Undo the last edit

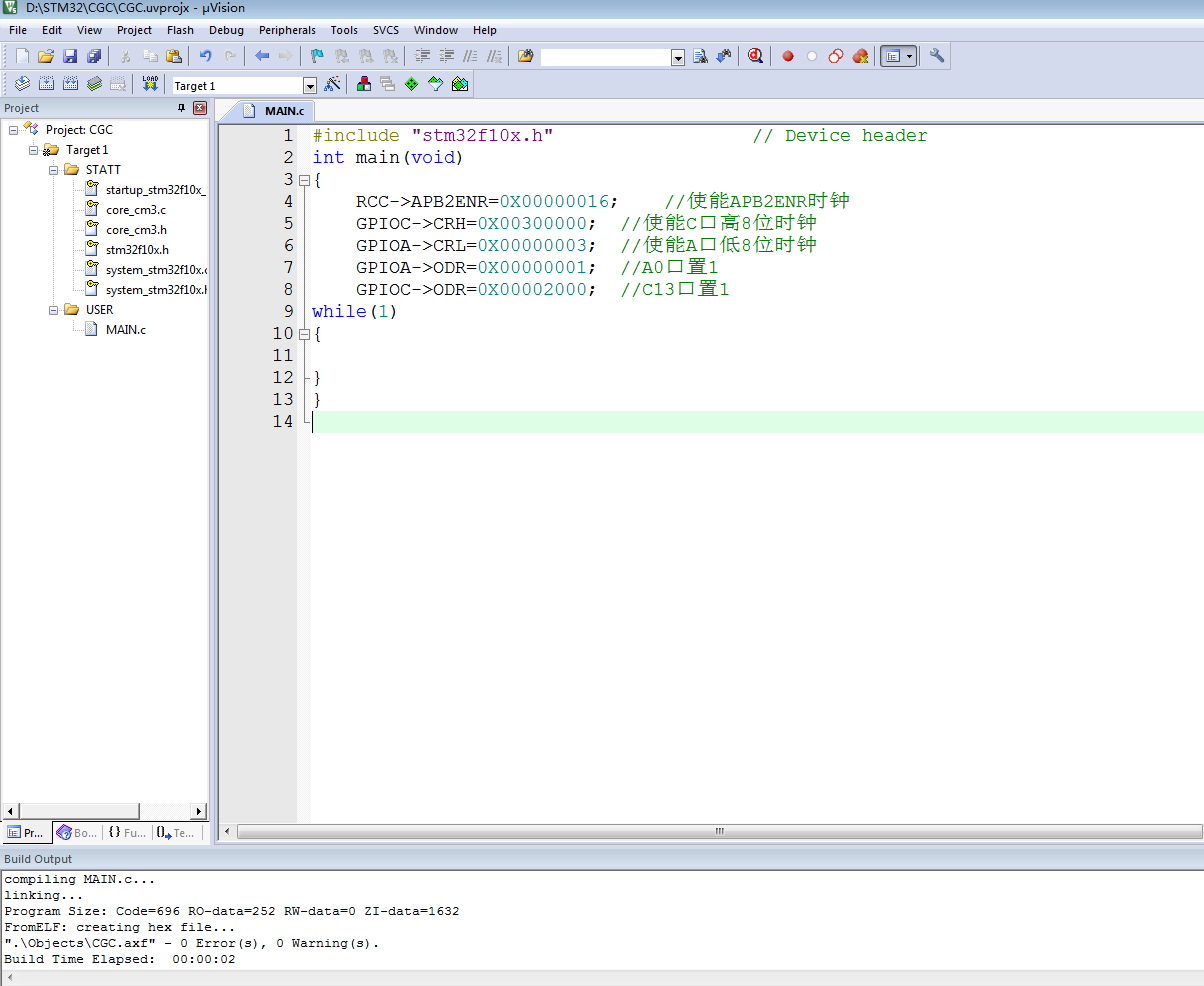point(206,56)
